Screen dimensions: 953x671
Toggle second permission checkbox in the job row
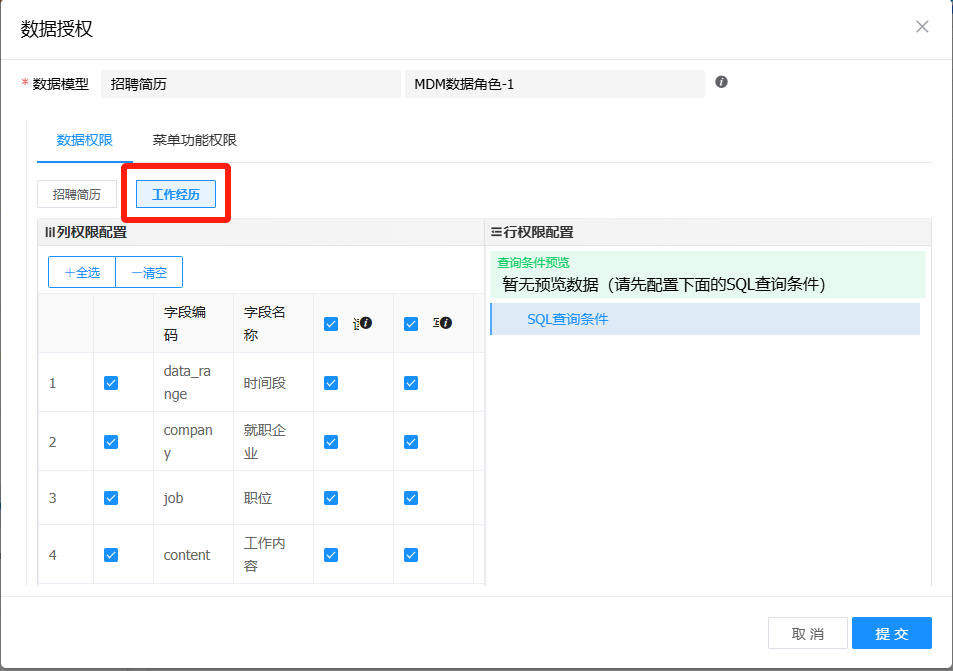click(x=411, y=498)
